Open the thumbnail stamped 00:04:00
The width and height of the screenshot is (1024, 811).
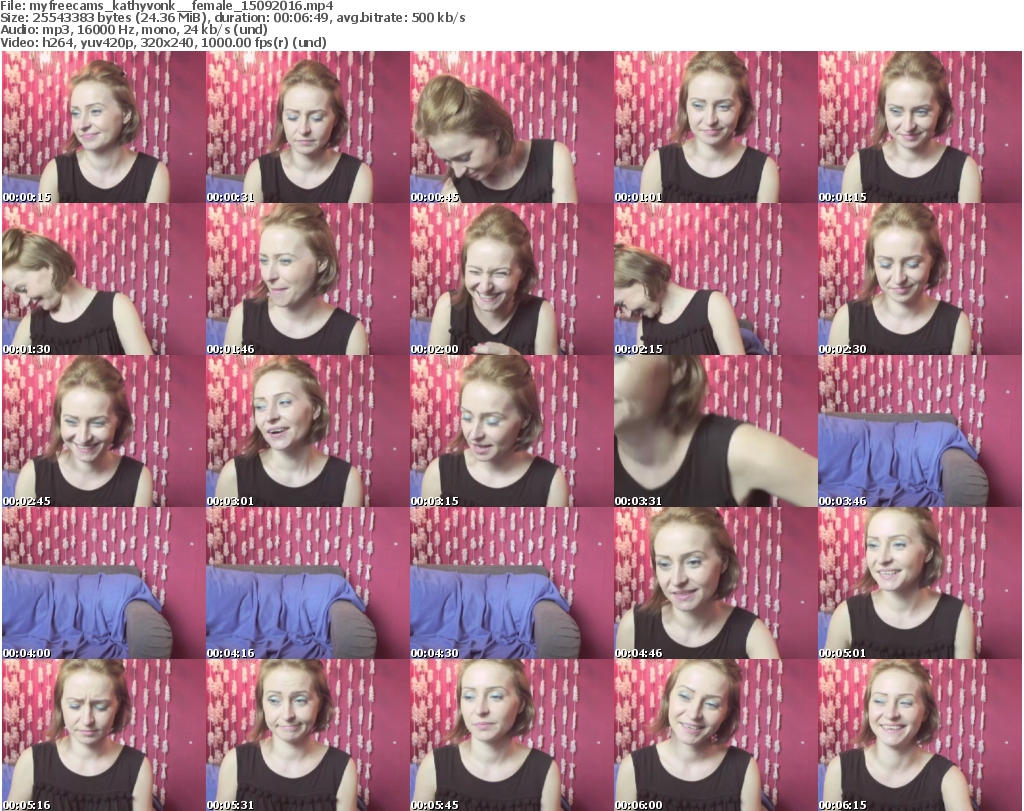click(x=102, y=584)
